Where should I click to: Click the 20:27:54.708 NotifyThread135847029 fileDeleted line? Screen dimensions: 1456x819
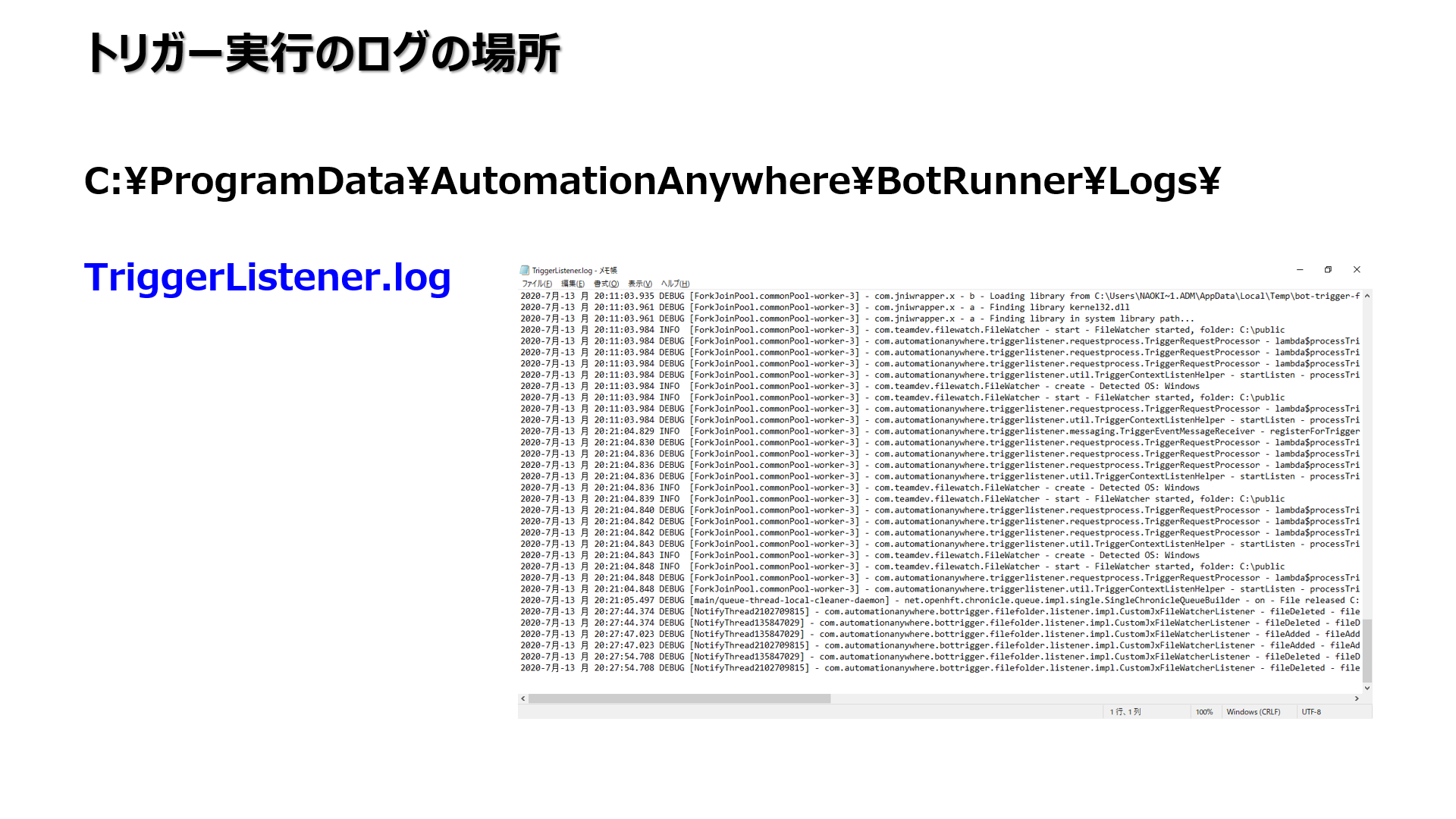tap(940, 657)
